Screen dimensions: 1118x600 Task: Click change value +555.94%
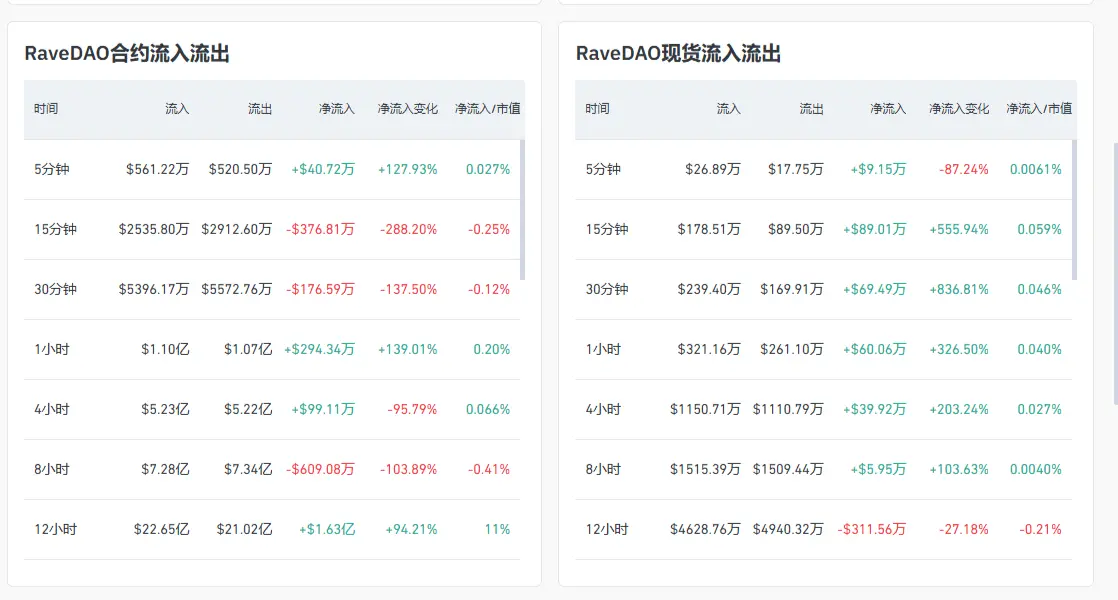point(959,229)
